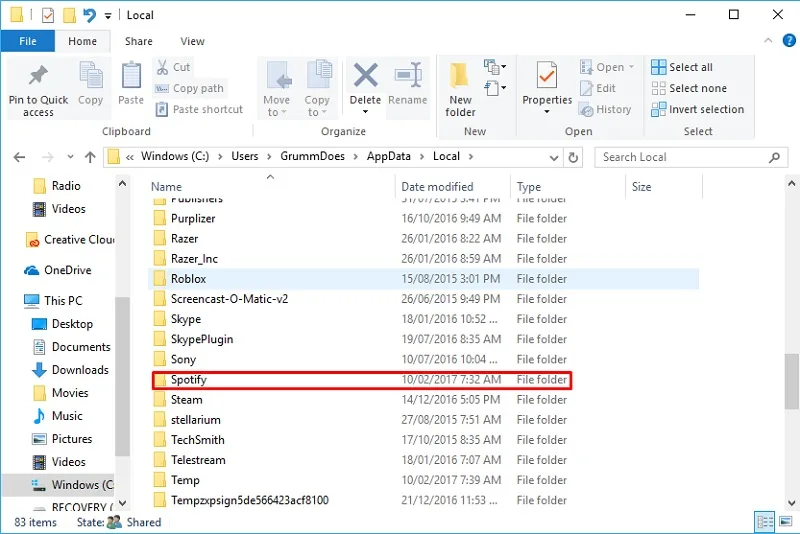
Task: Create a New folder
Action: pyautogui.click(x=460, y=89)
